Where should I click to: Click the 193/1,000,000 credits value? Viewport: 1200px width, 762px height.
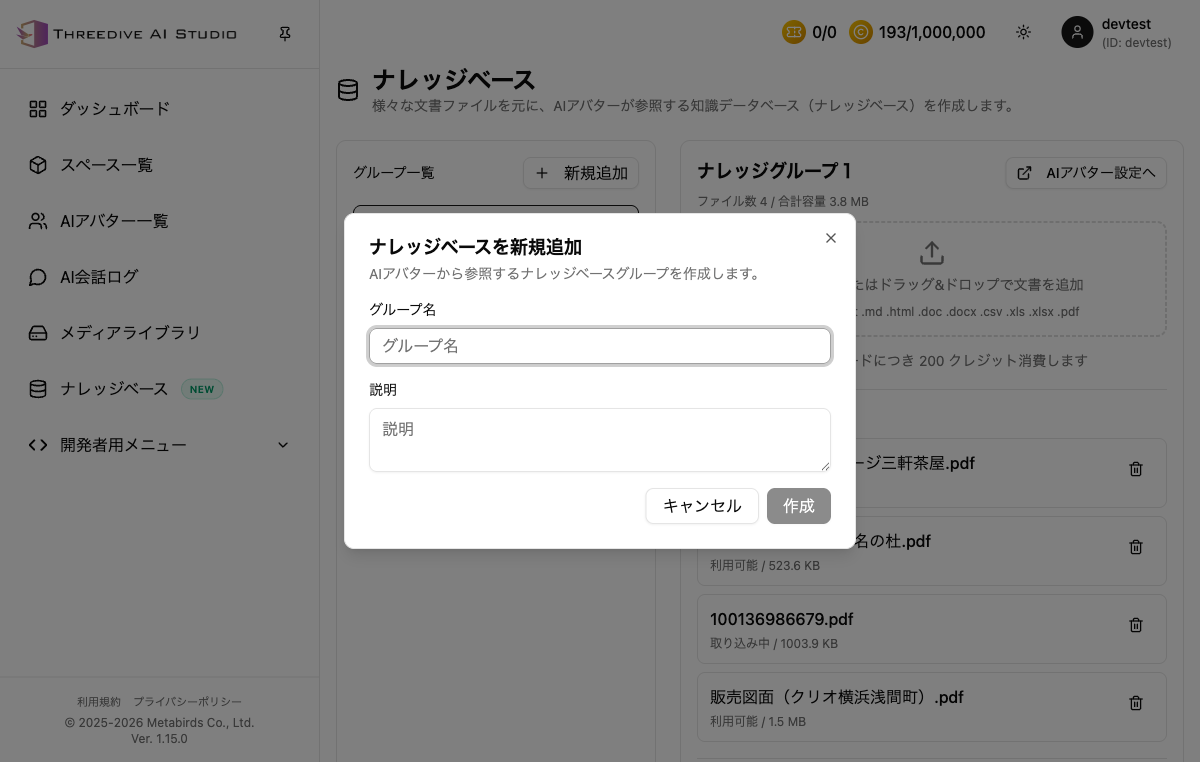tap(932, 32)
